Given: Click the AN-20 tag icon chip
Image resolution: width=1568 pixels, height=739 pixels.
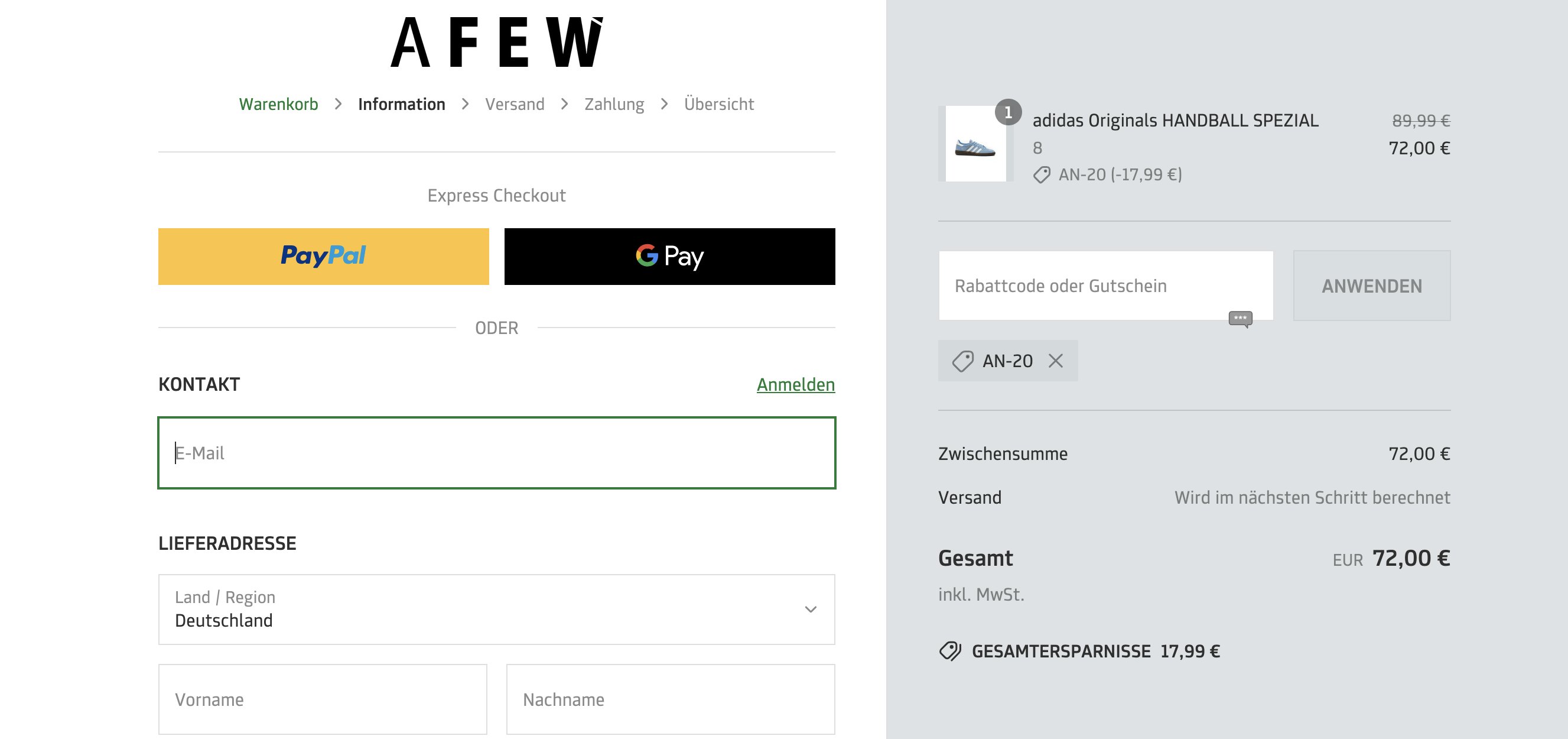Looking at the screenshot, I should (x=963, y=361).
